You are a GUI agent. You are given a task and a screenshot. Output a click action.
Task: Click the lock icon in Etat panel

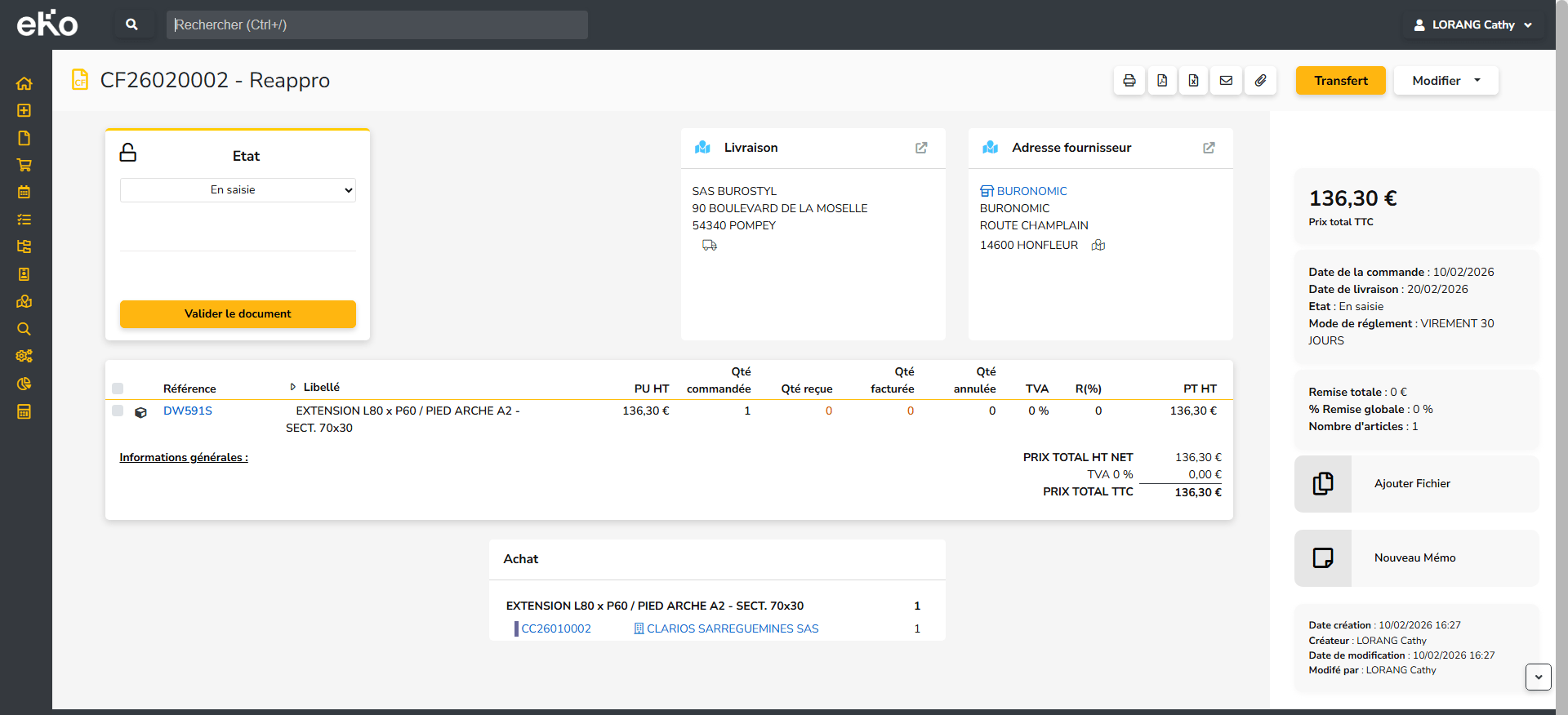[x=128, y=153]
